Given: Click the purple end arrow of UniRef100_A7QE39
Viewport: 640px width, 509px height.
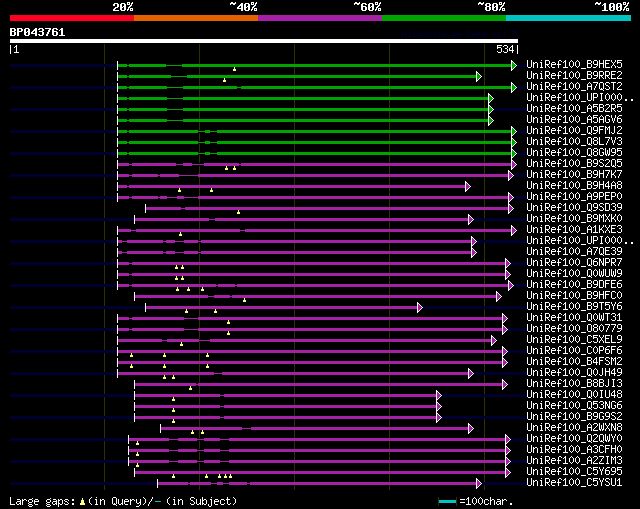Looking at the screenshot, I should [x=474, y=253].
